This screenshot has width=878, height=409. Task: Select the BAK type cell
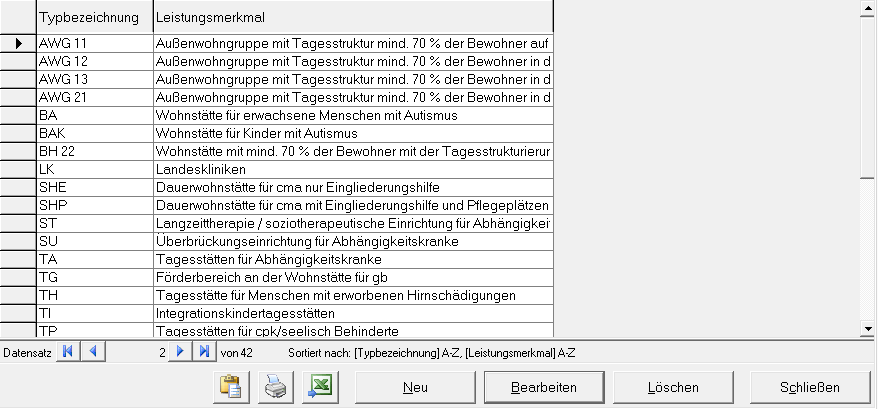coord(94,134)
